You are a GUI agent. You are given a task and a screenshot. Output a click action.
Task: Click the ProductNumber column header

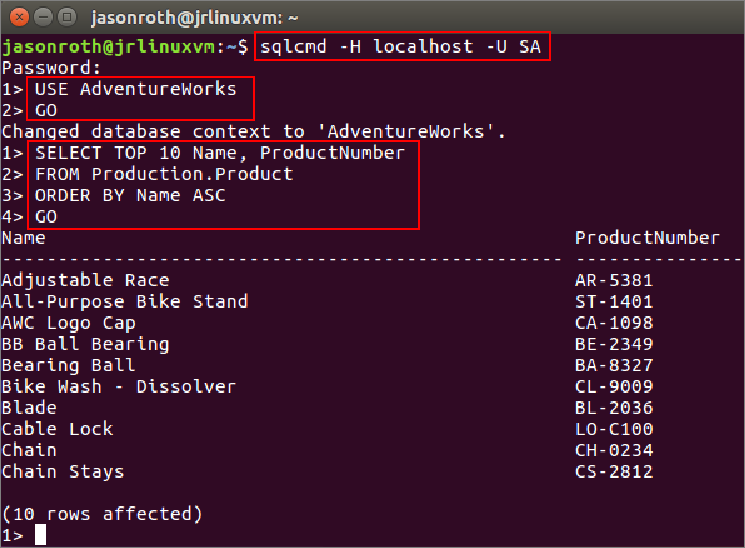tap(647, 238)
